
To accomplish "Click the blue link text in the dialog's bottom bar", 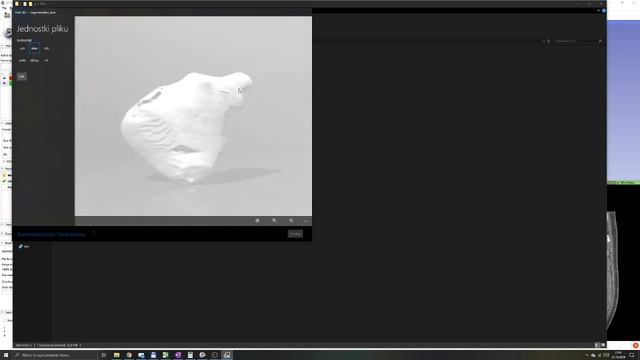I will [x=51, y=234].
